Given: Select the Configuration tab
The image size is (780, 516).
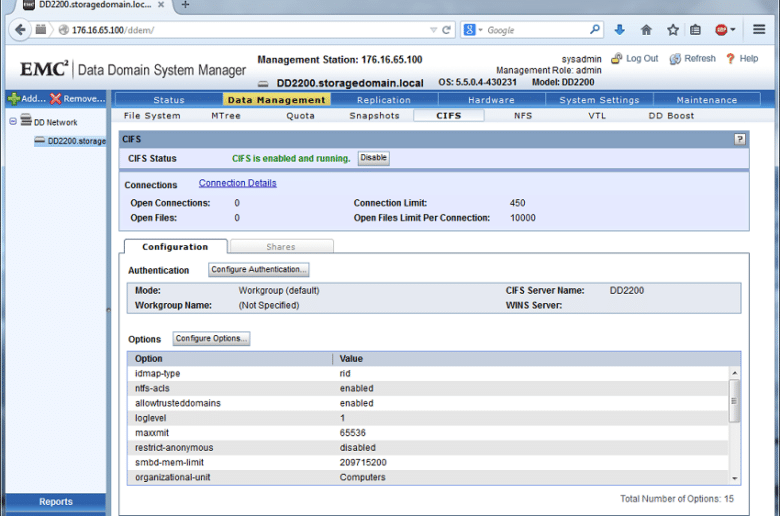Looking at the screenshot, I should point(175,247).
